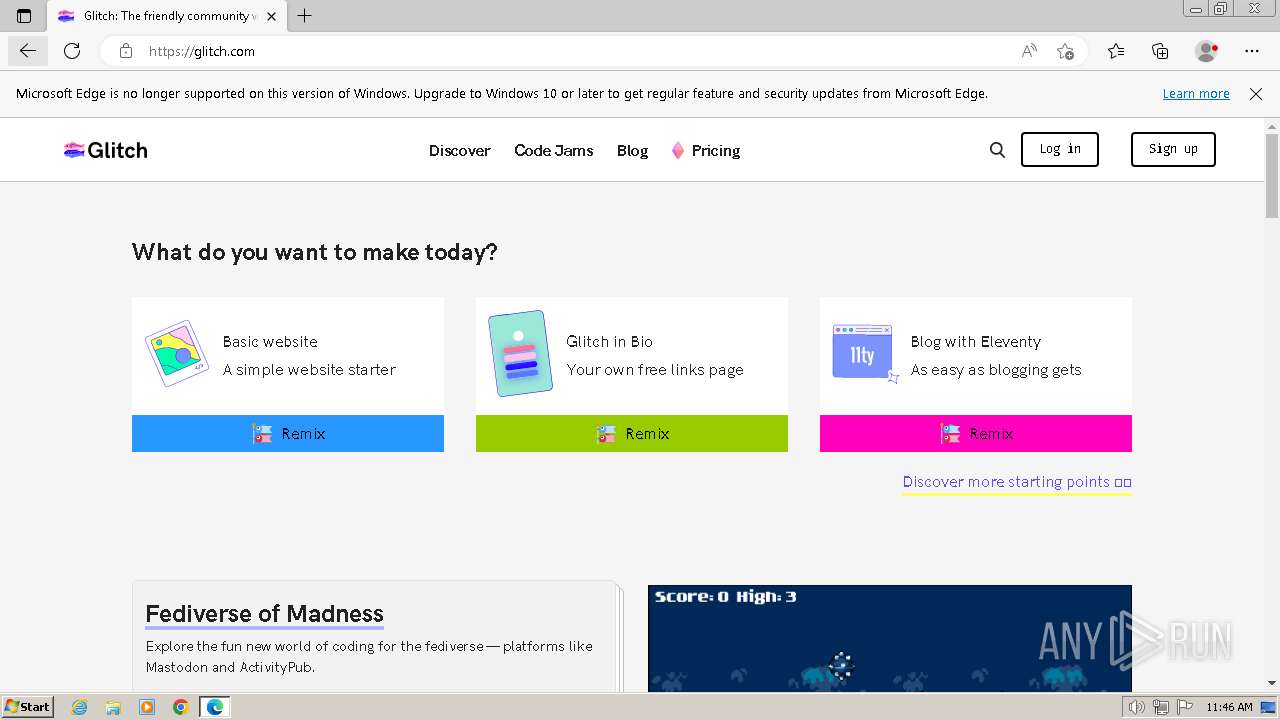This screenshot has width=1280, height=720.
Task: Click the Sign up button
Action: 1173,149
